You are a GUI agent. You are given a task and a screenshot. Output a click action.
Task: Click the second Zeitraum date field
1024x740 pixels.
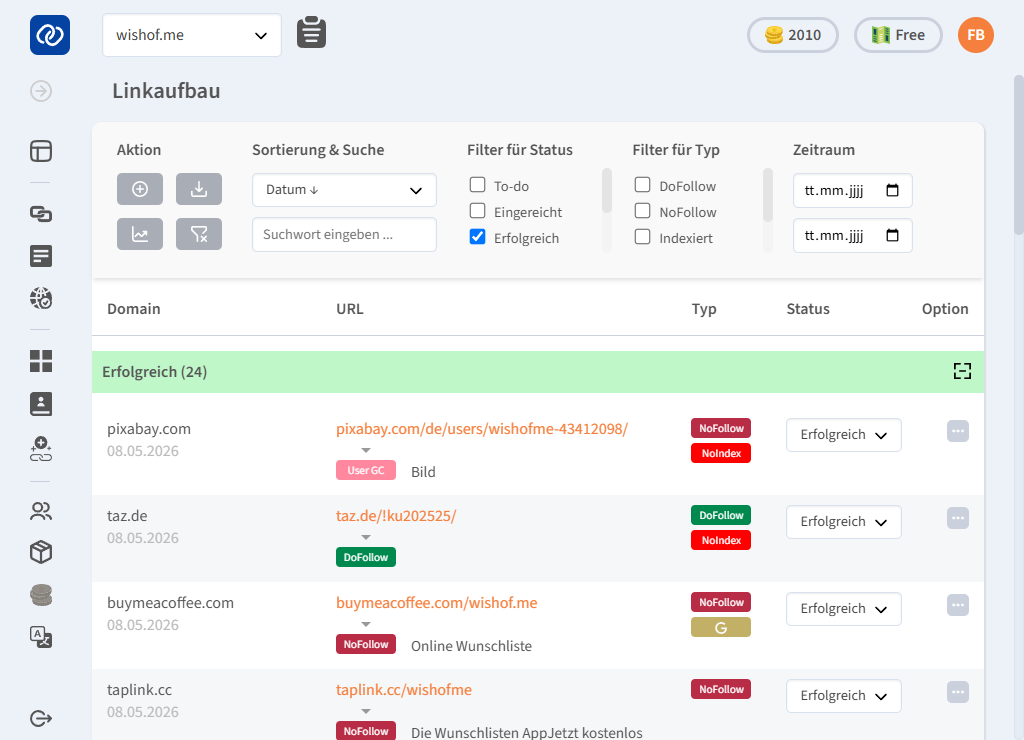(852, 235)
